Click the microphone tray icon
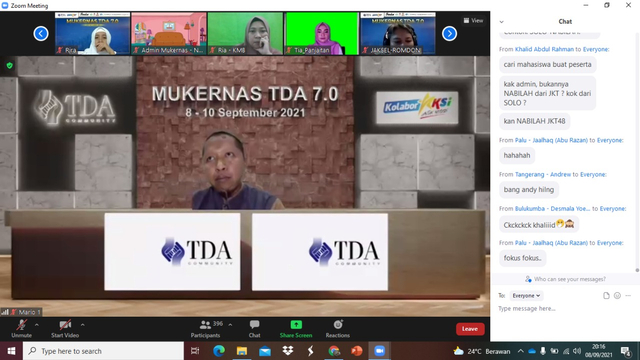 point(543,351)
